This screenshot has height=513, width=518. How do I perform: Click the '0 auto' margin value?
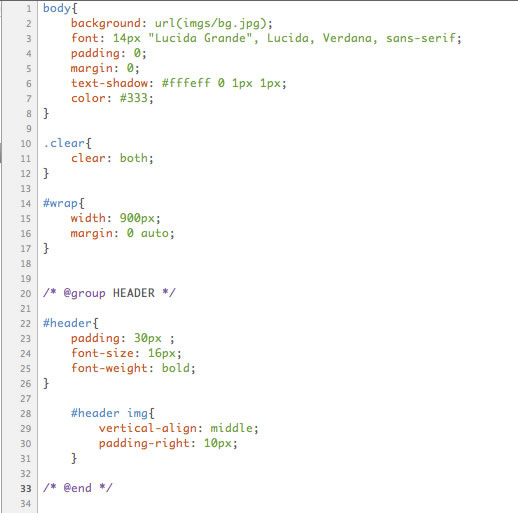[x=148, y=233]
